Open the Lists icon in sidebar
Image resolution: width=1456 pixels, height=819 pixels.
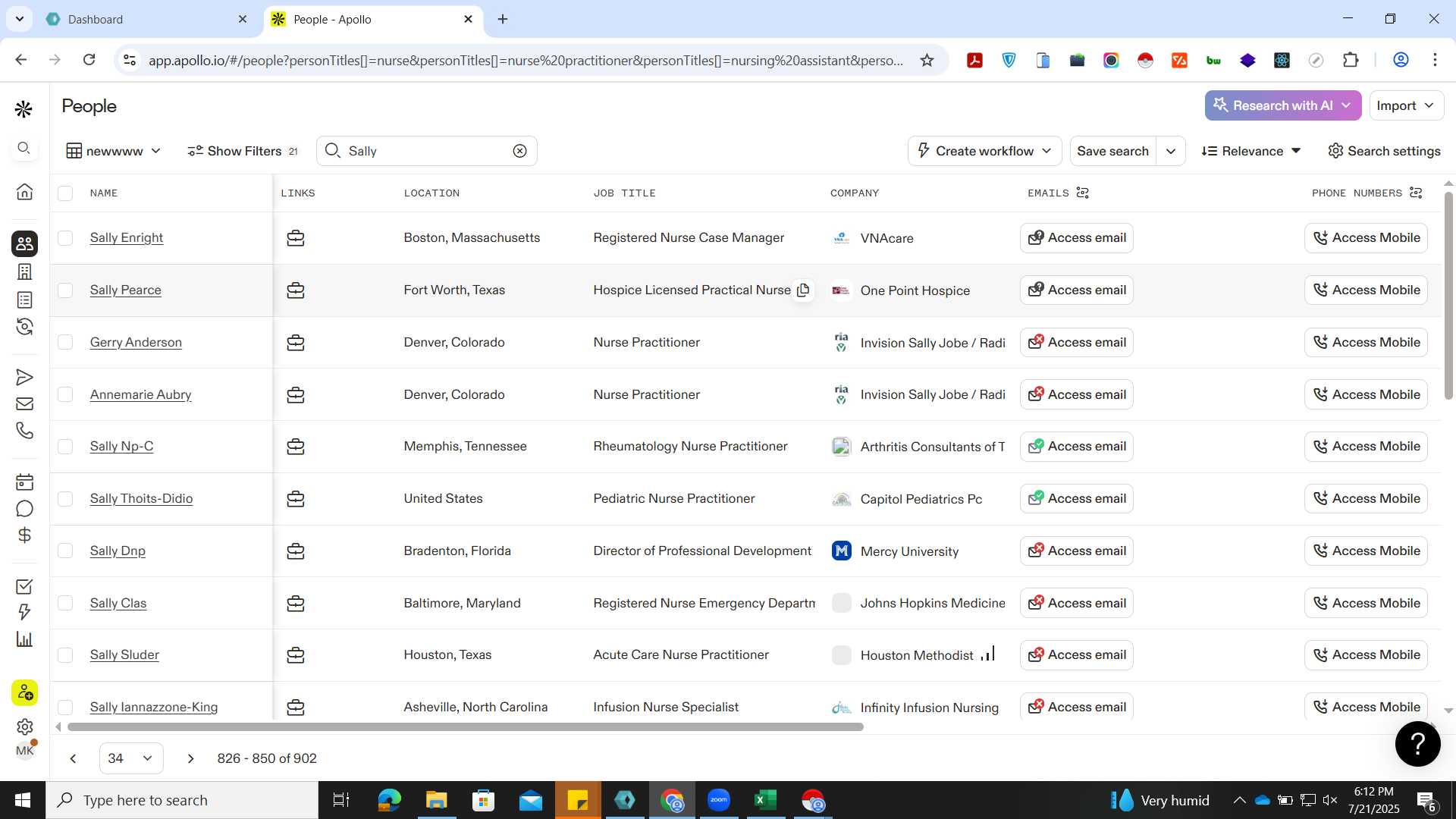[x=24, y=300]
